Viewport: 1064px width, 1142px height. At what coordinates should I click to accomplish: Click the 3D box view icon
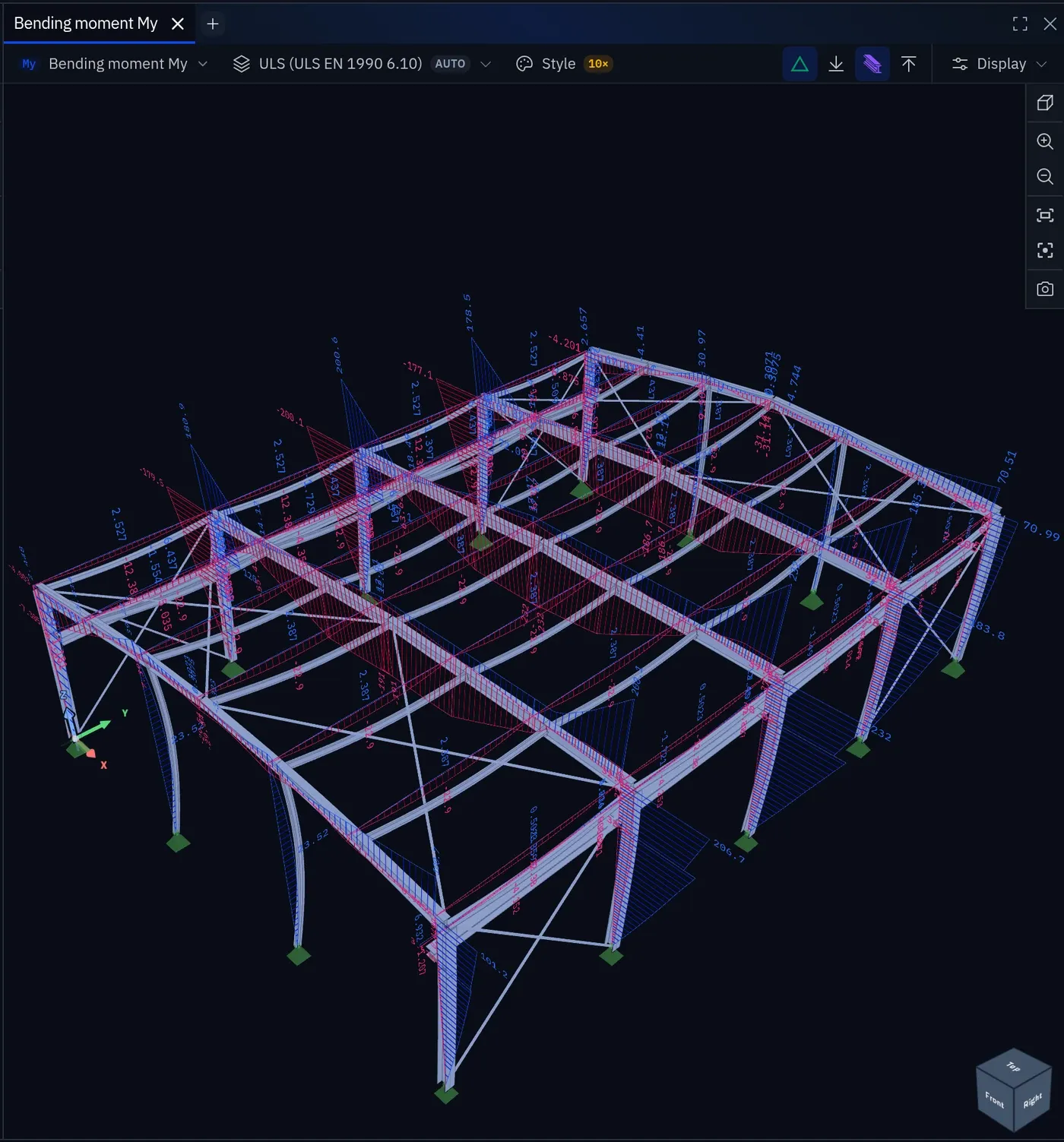(x=1045, y=103)
